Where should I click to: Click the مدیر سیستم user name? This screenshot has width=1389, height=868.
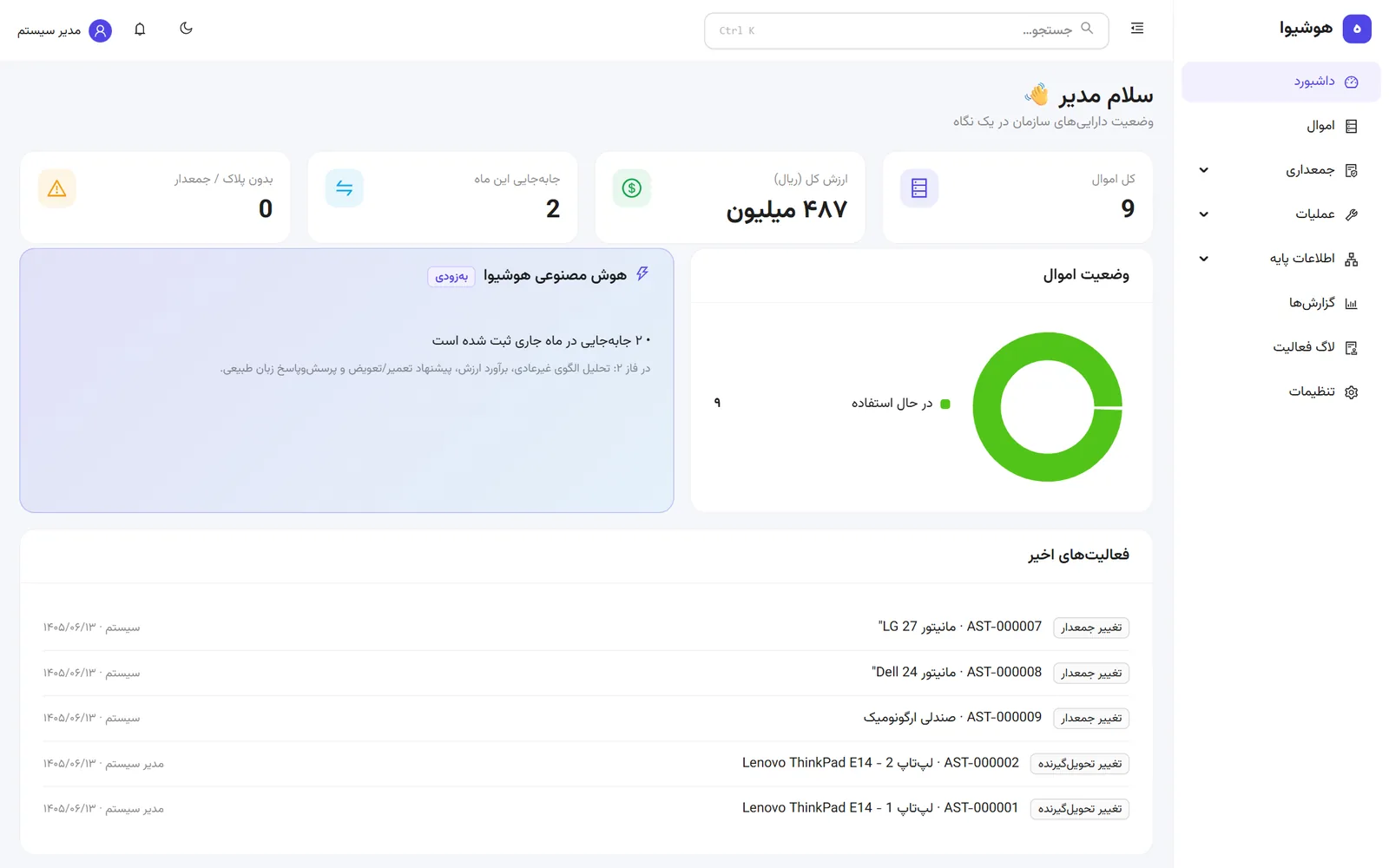49,30
